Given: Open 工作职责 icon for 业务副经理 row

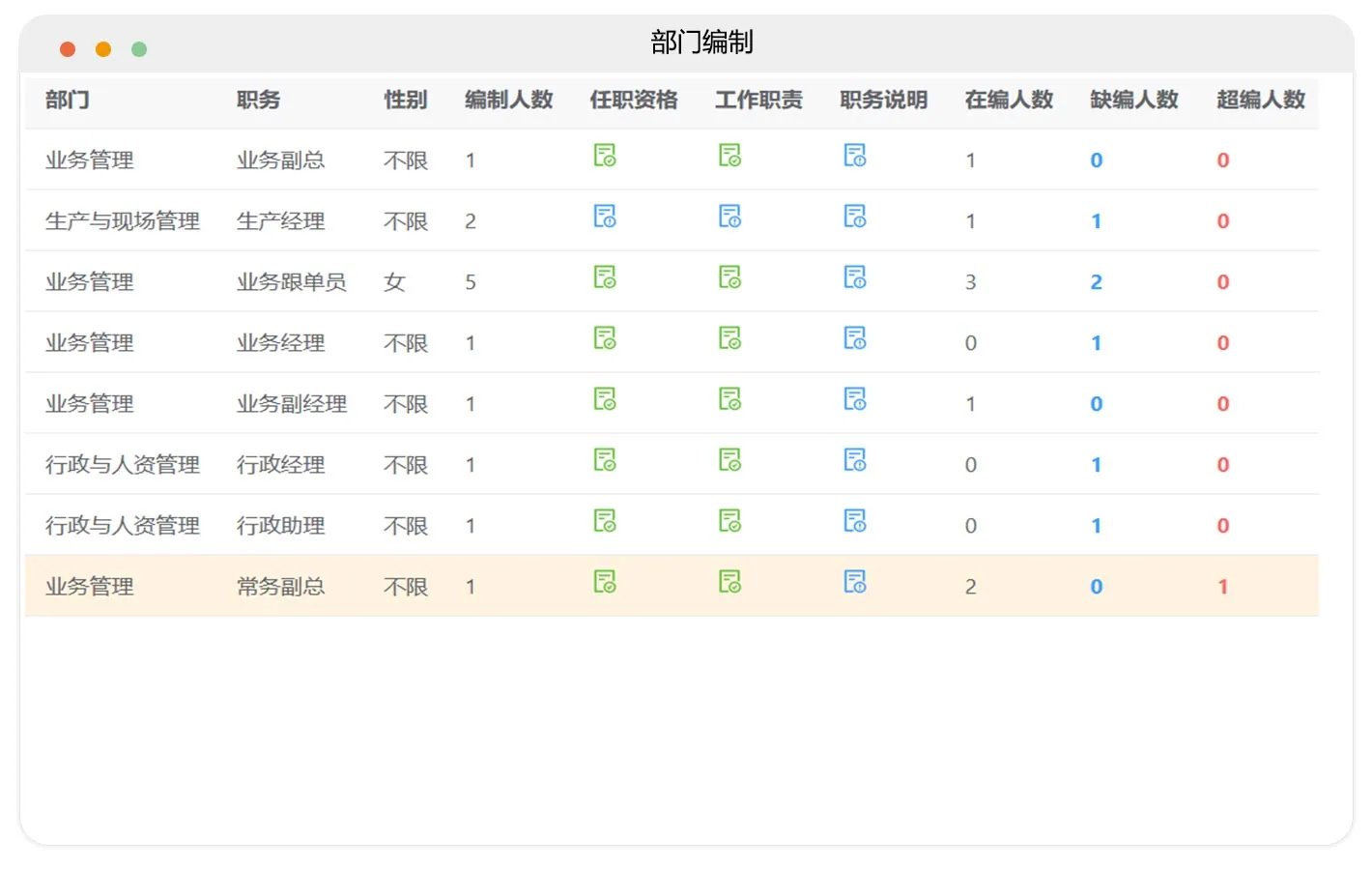Looking at the screenshot, I should (730, 399).
